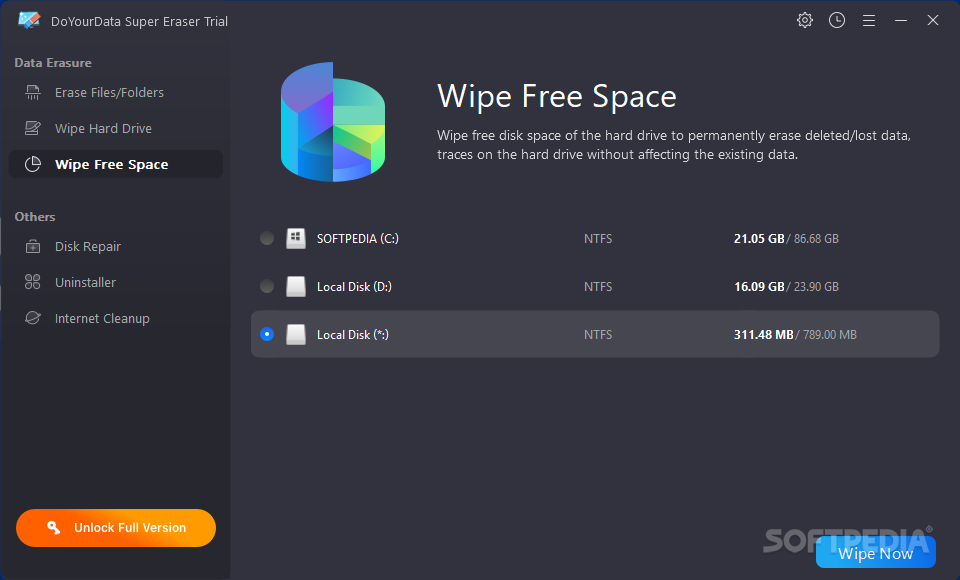The width and height of the screenshot is (960, 580).
Task: Switch to Wipe Hard Drive
Action: pyautogui.click(x=116, y=129)
